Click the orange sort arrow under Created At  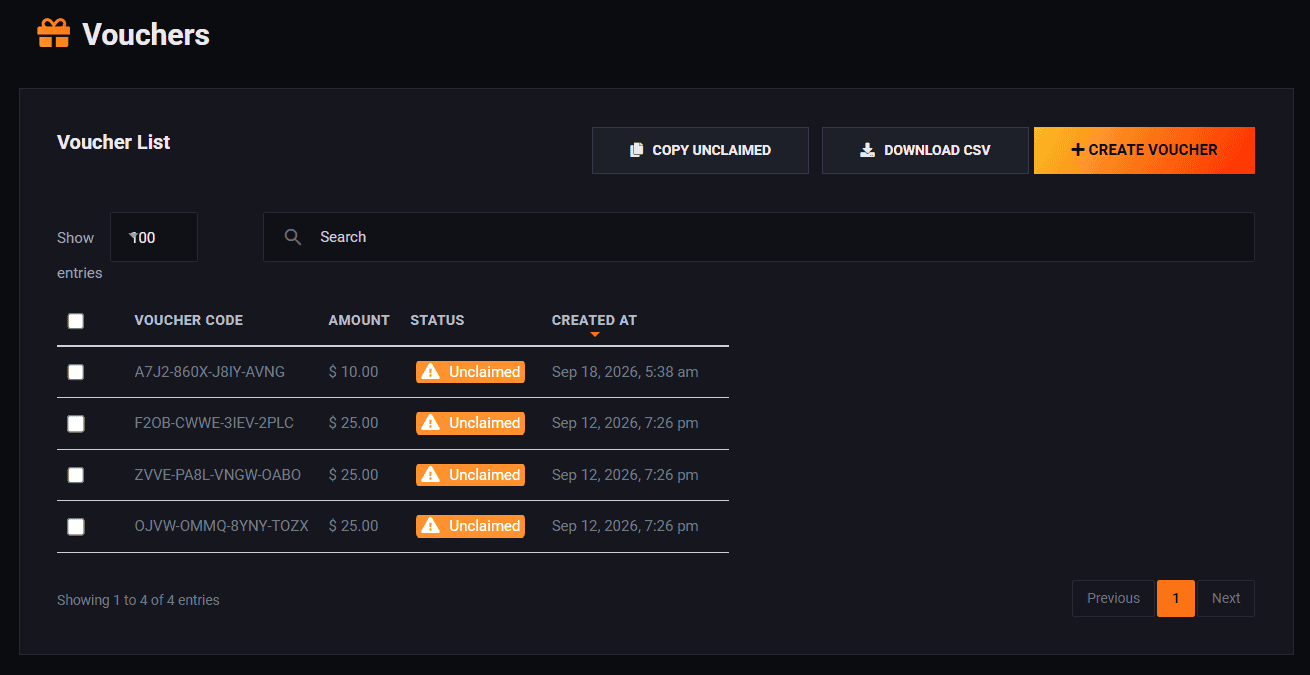pyautogui.click(x=595, y=334)
